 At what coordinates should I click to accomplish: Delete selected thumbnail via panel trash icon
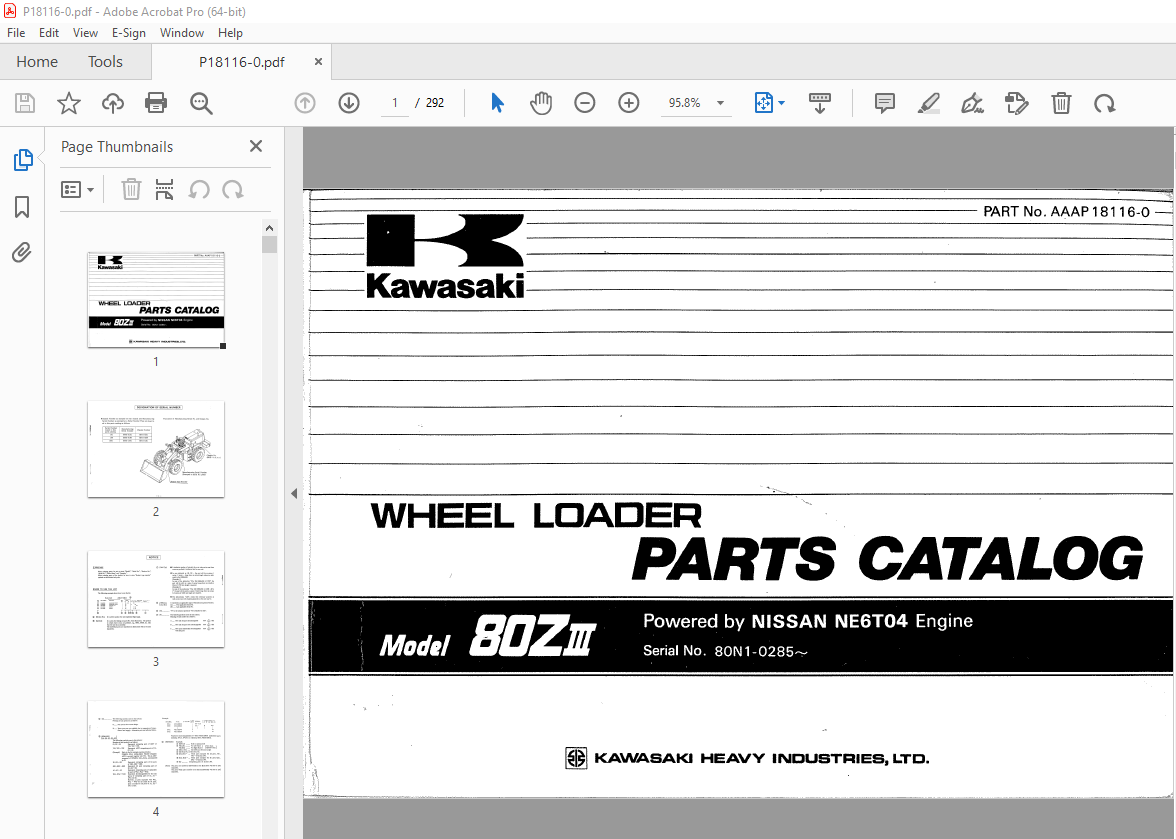coord(131,189)
